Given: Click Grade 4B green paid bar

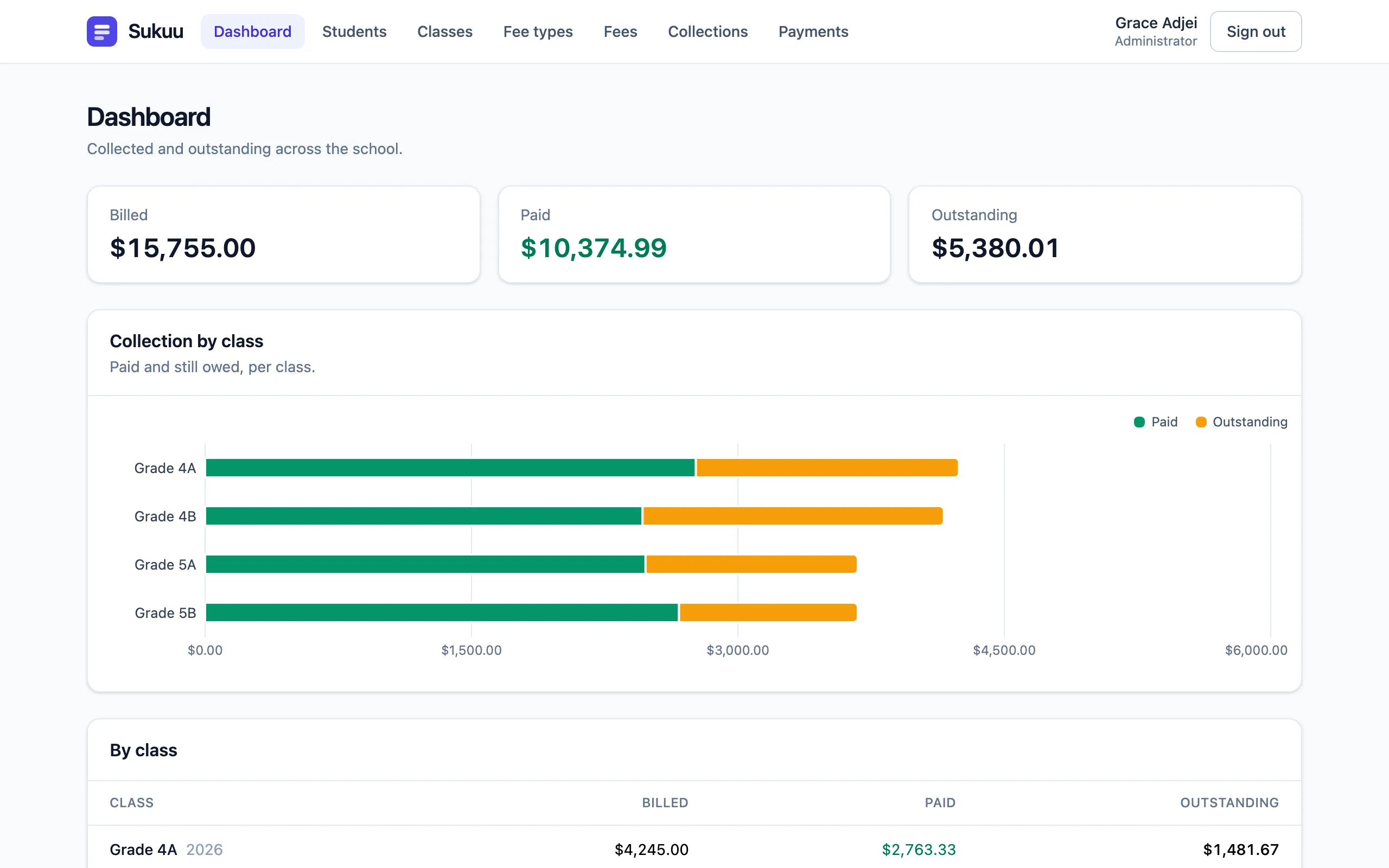Looking at the screenshot, I should (x=424, y=515).
